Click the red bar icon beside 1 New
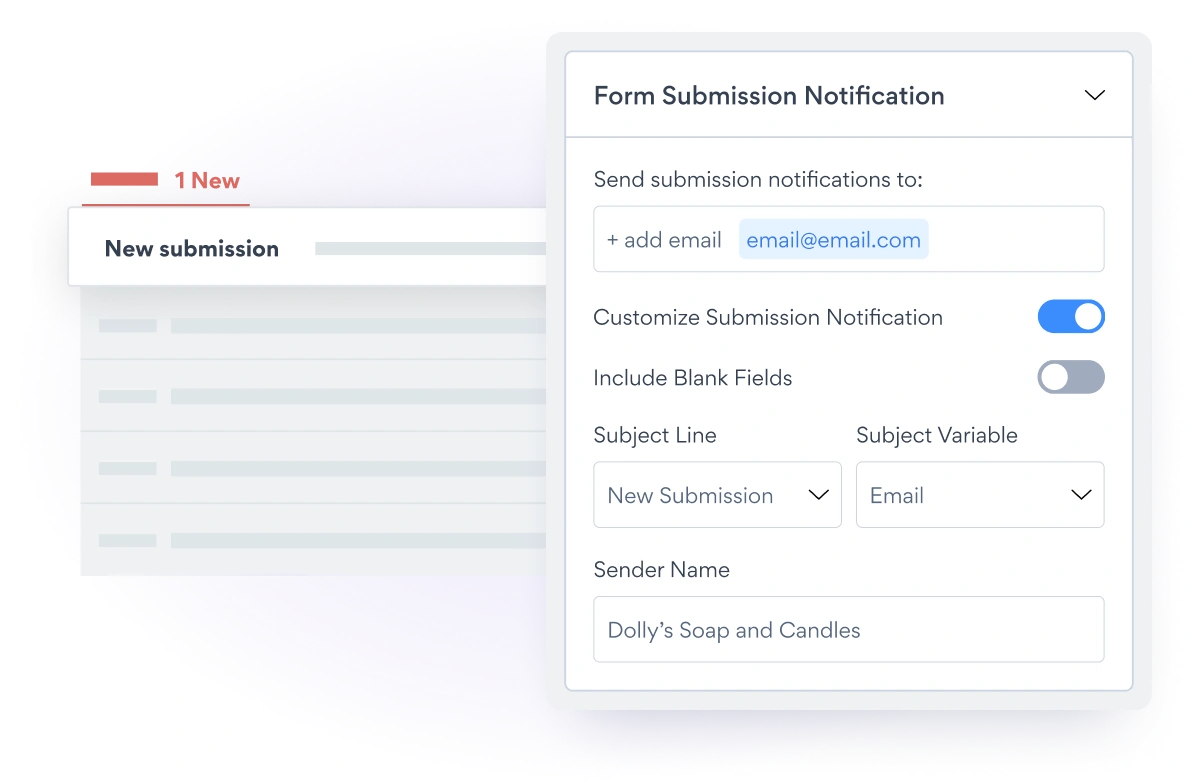This screenshot has width=1200, height=780. point(124,179)
